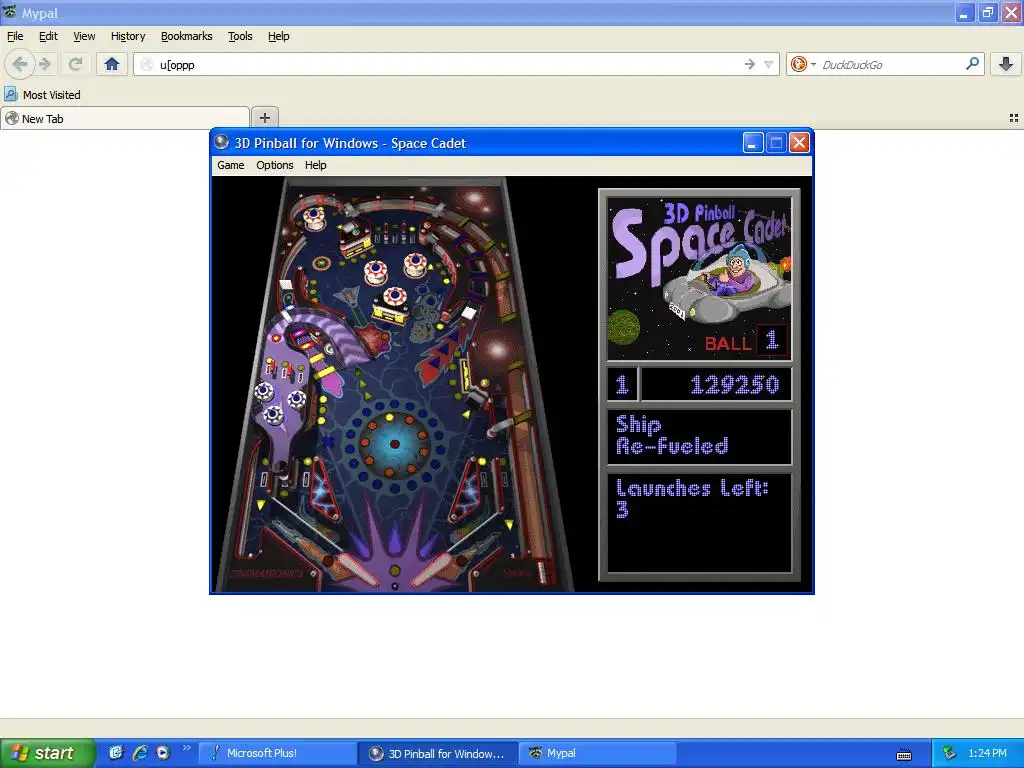Click the clock showing 1:24 PM
The image size is (1024, 768).
point(987,753)
